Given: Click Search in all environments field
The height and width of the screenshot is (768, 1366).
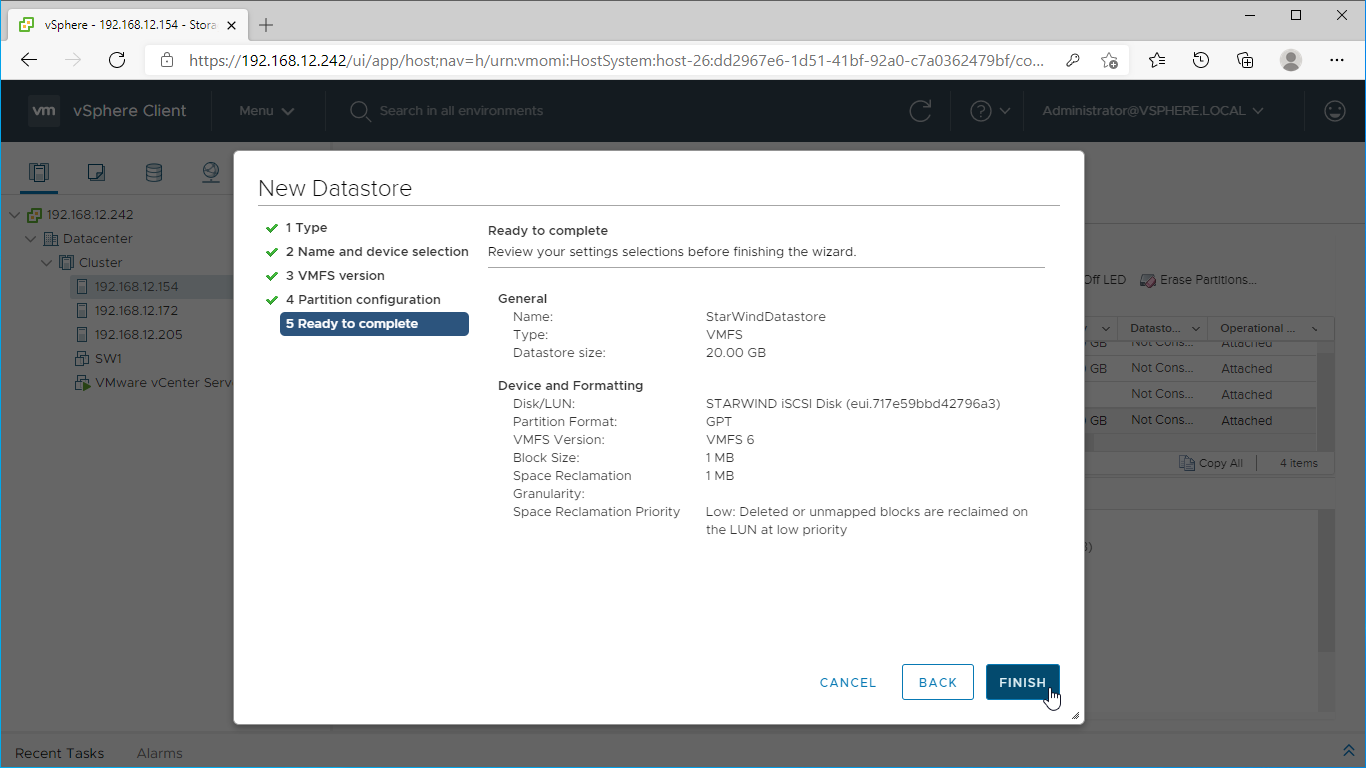Looking at the screenshot, I should tap(460, 111).
